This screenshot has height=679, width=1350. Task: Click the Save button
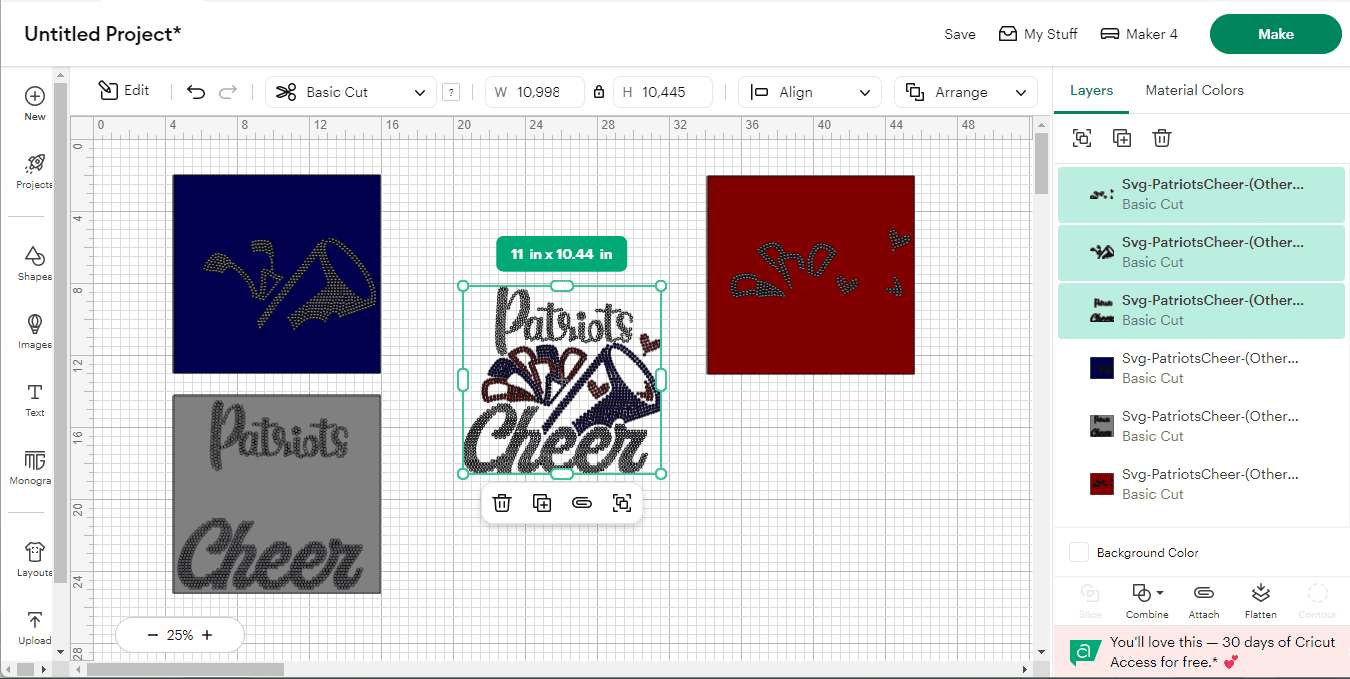pos(960,34)
